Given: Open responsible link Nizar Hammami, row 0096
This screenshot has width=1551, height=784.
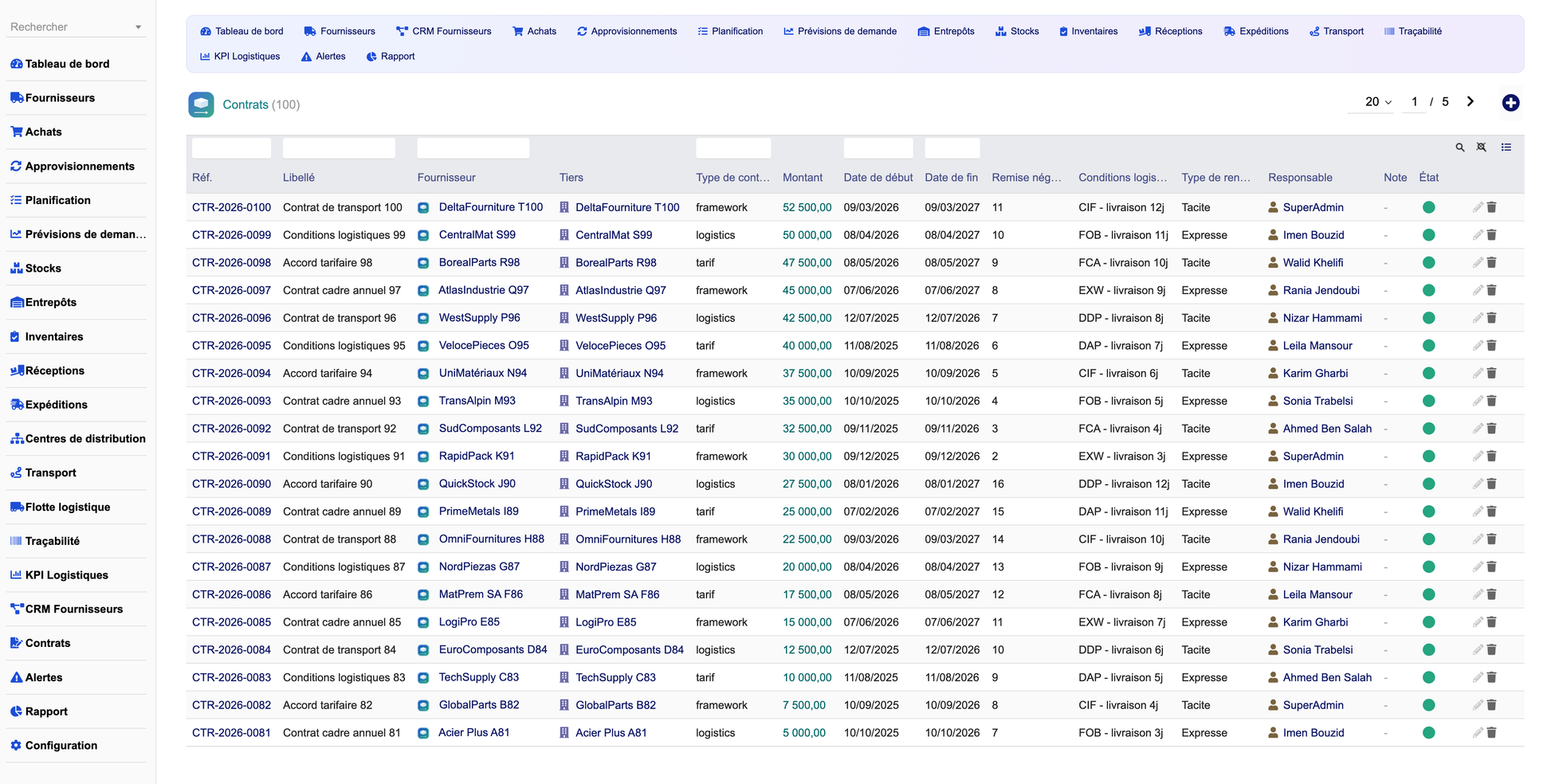Looking at the screenshot, I should point(1322,318).
